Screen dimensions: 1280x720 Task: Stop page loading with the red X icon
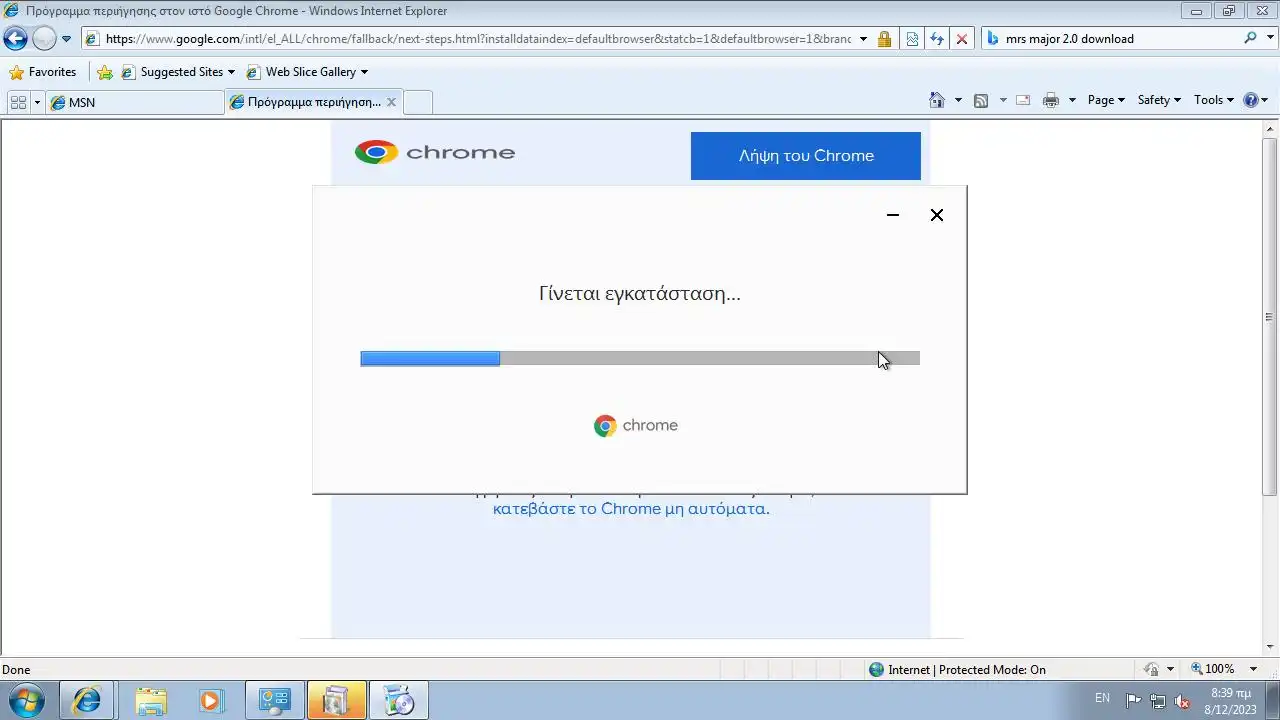coord(962,39)
